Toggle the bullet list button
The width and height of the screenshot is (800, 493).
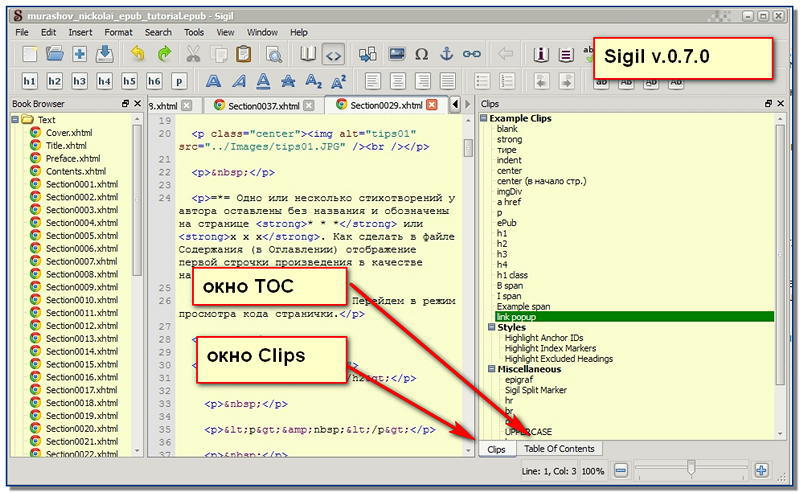pos(482,81)
